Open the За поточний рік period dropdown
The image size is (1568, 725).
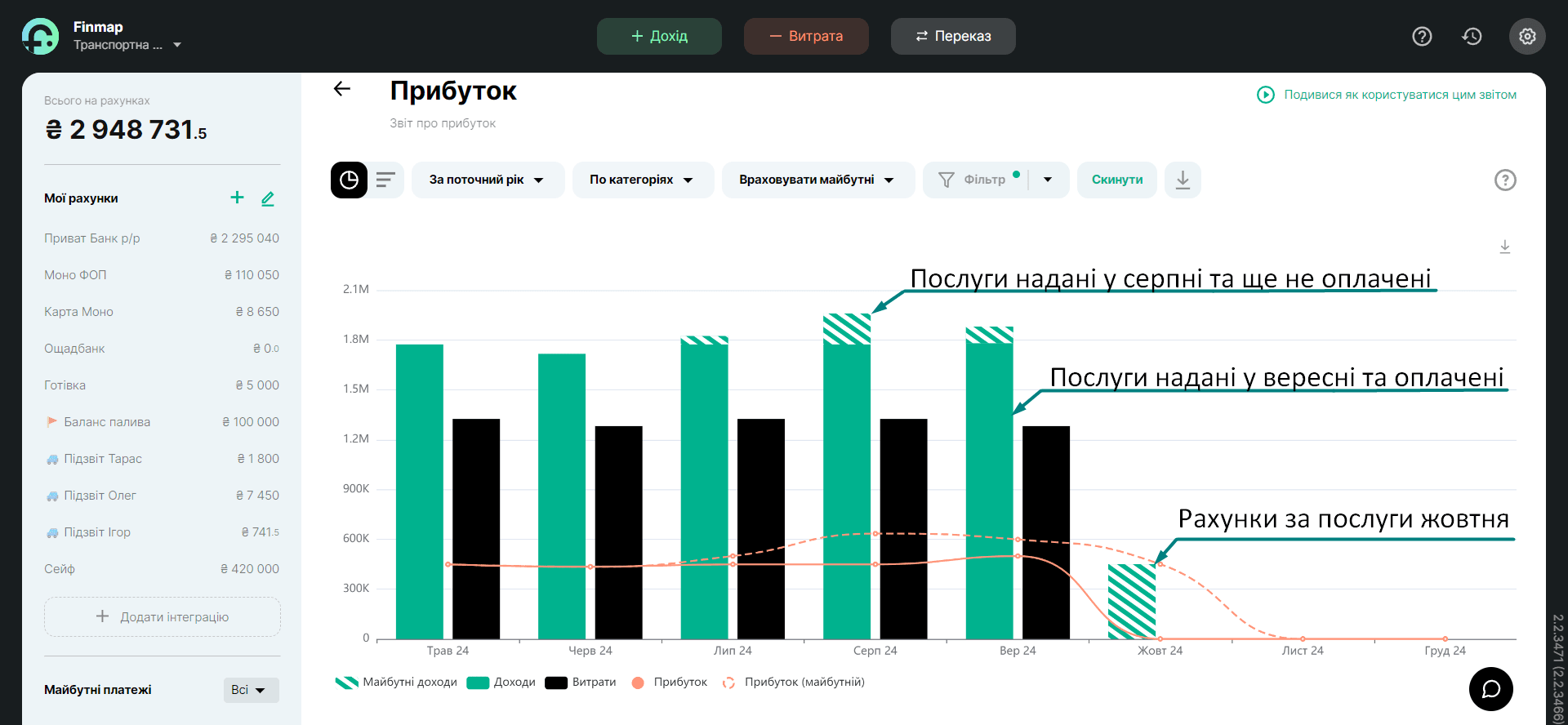(x=488, y=180)
